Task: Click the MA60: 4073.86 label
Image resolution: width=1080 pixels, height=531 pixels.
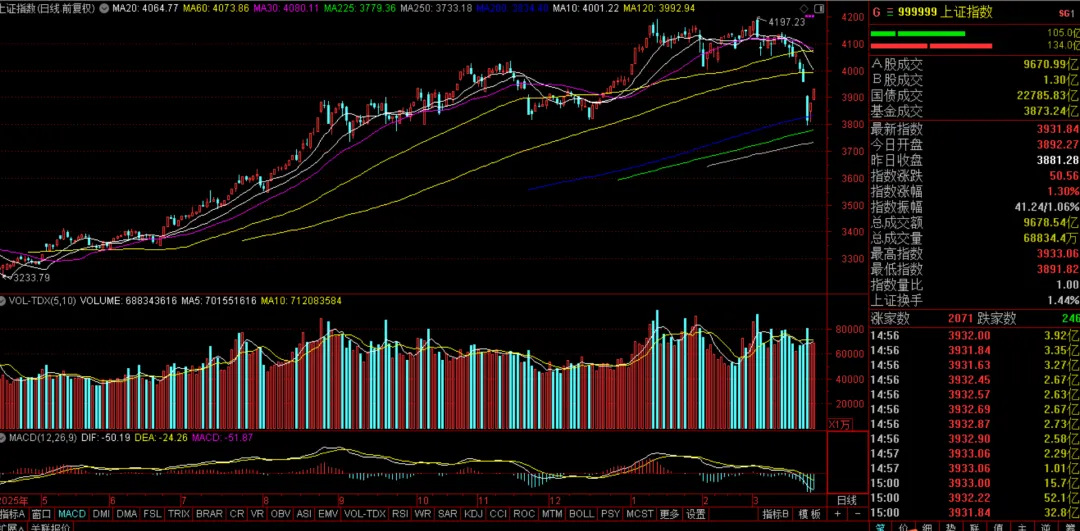Action: click(216, 8)
